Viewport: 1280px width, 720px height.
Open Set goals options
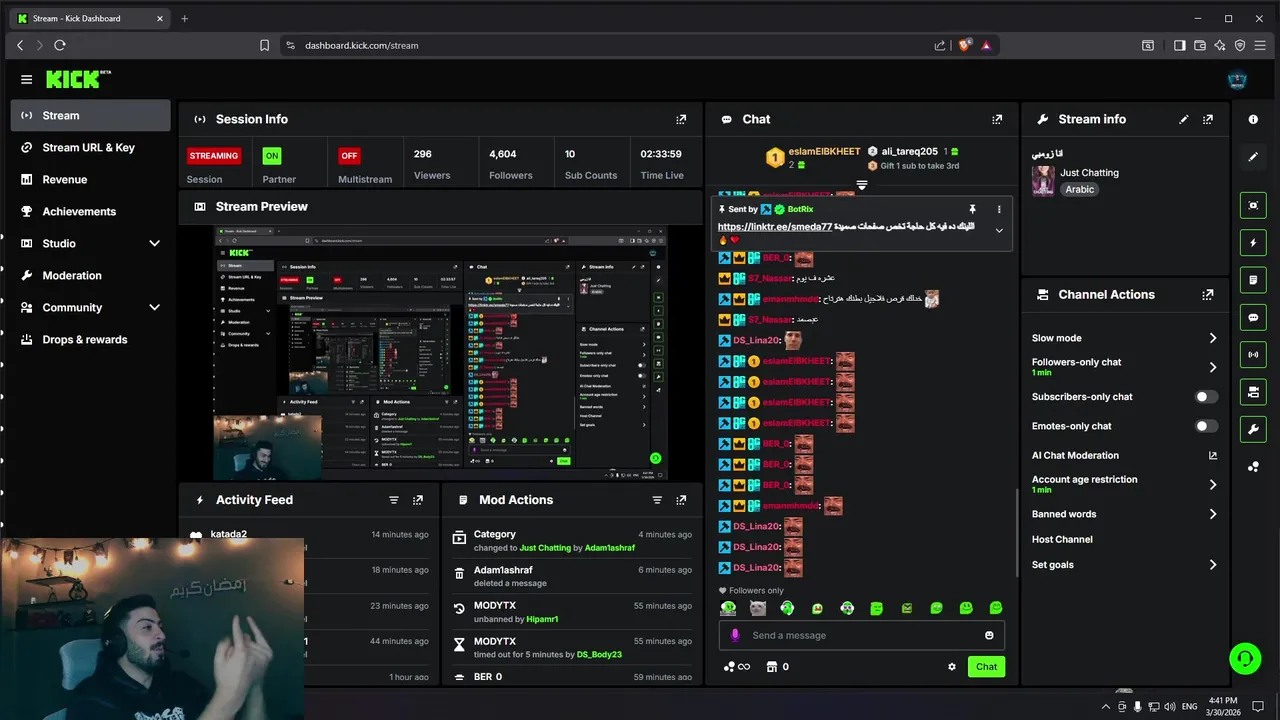pyautogui.click(x=1125, y=565)
